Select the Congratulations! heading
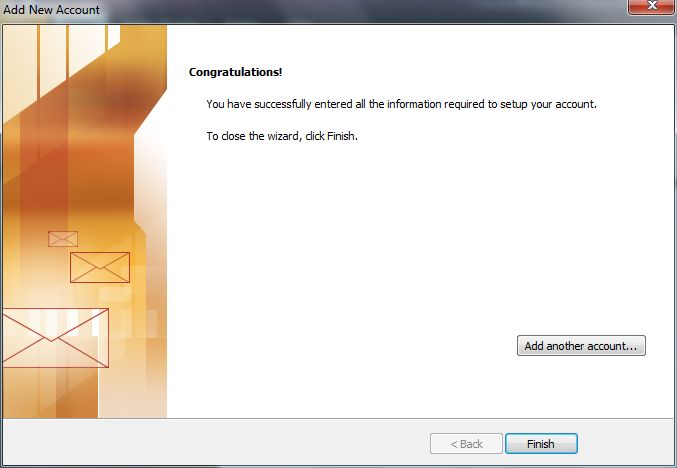Image resolution: width=677 pixels, height=468 pixels. 235,72
